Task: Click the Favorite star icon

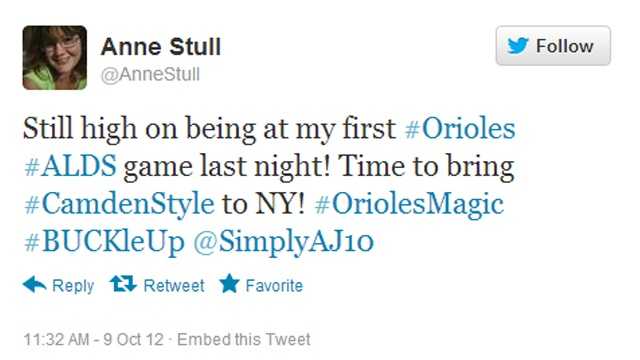Action: (x=229, y=283)
